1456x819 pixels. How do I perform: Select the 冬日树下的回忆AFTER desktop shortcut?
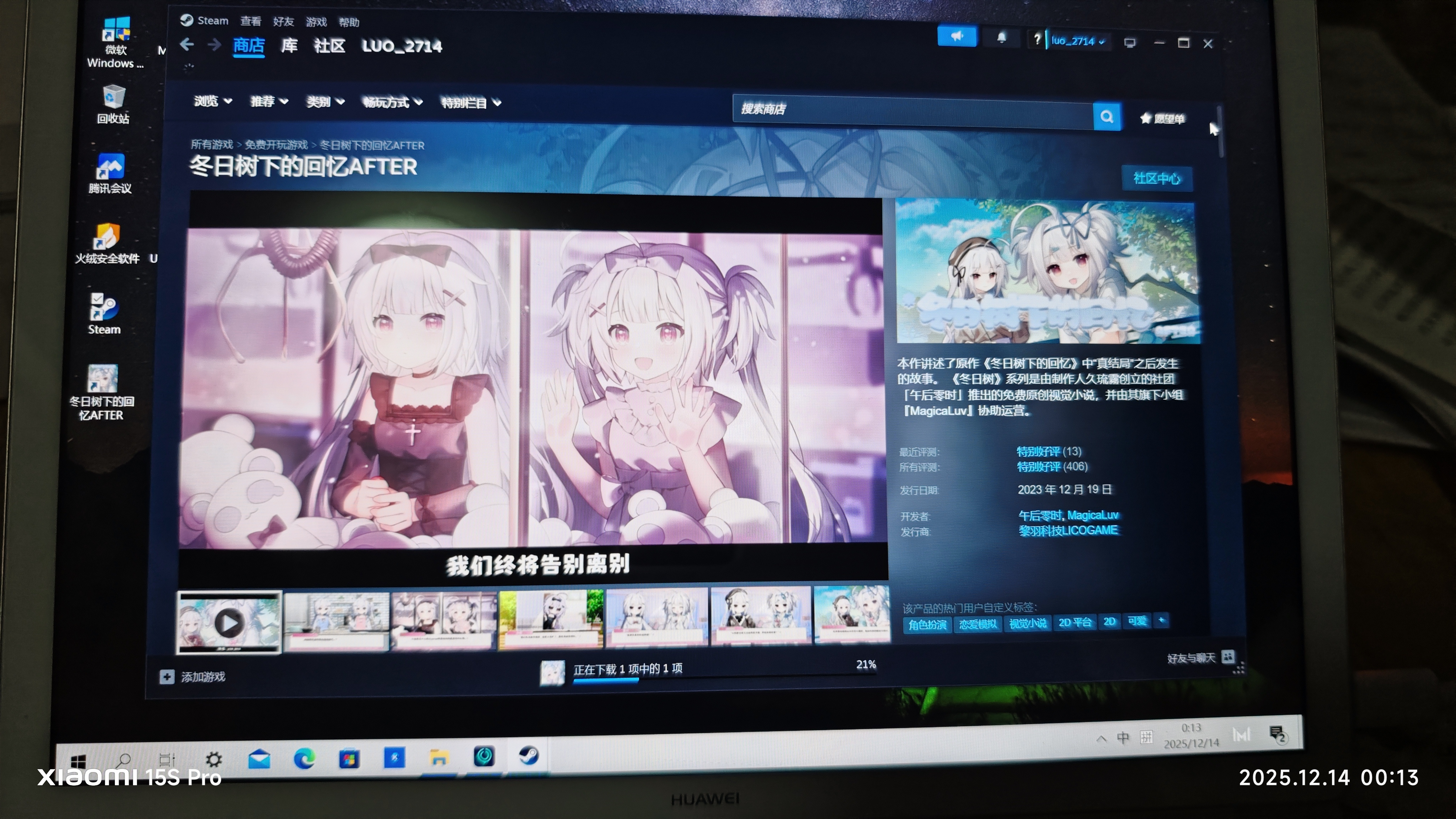[102, 393]
